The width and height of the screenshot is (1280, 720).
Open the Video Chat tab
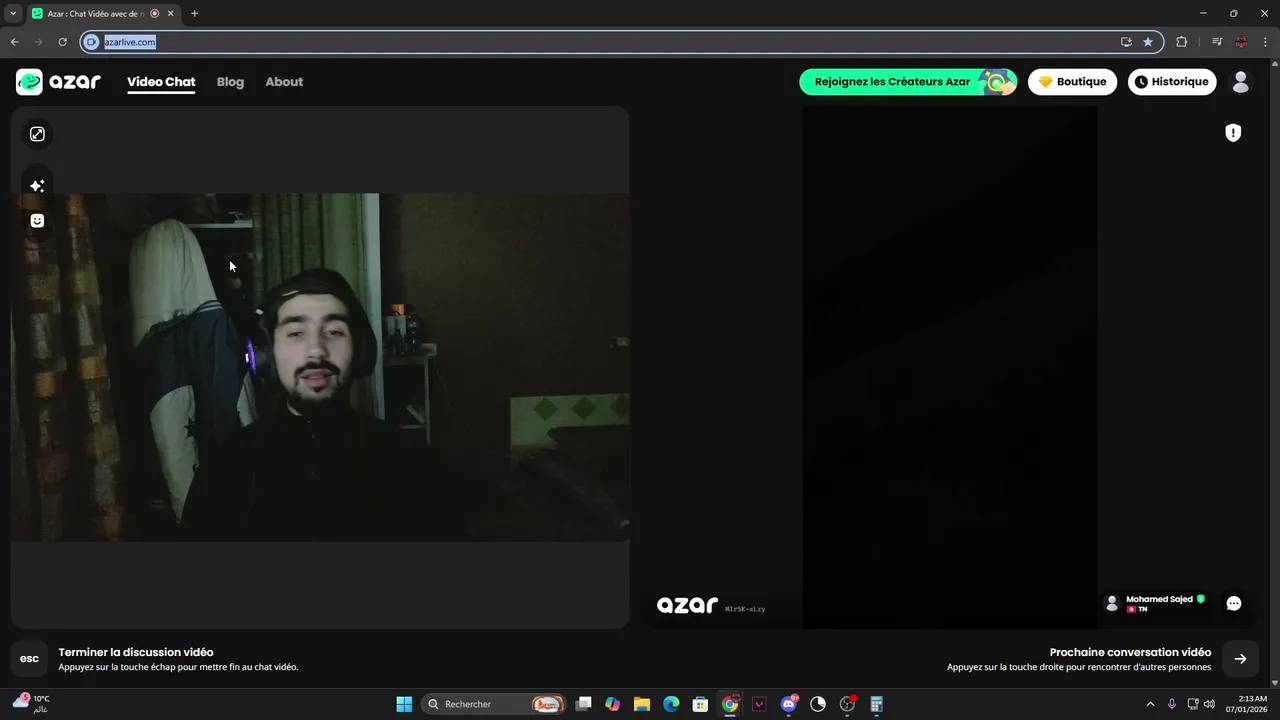[x=161, y=82]
